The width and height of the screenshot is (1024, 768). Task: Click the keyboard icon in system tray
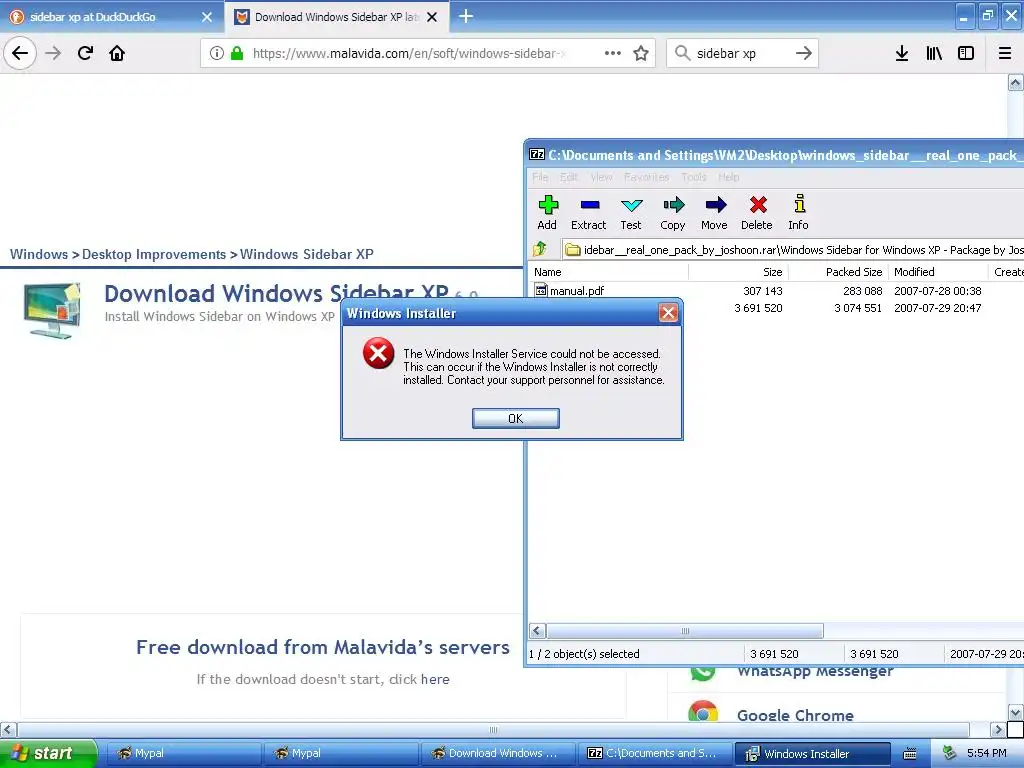tap(910, 754)
